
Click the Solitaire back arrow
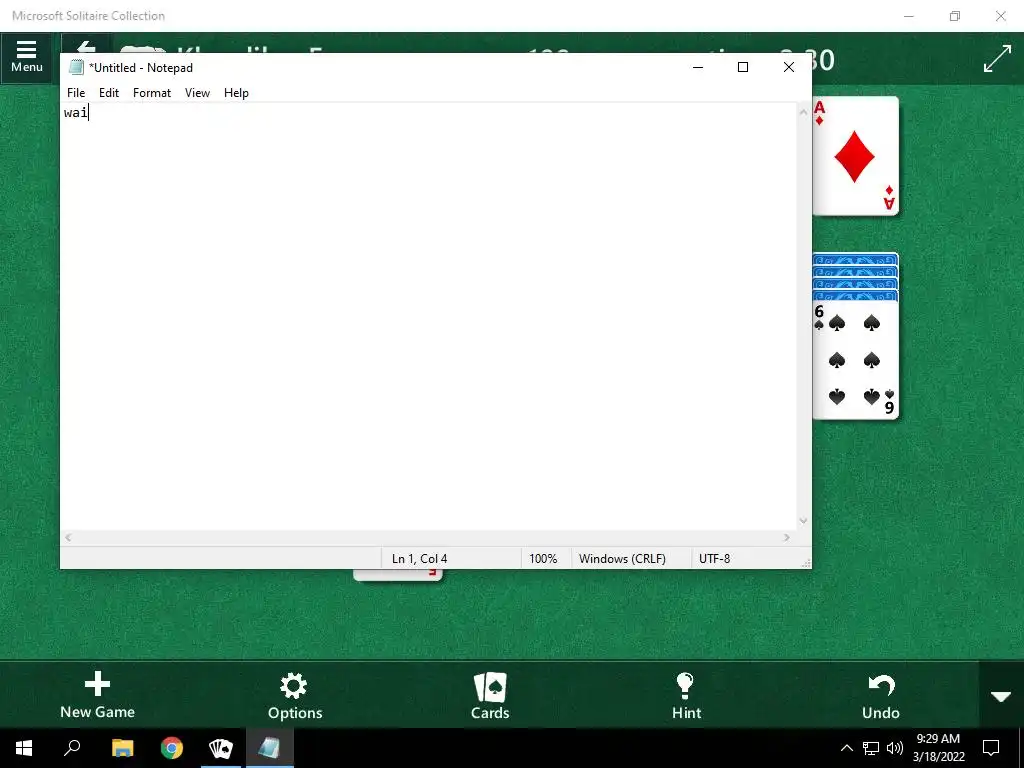click(86, 46)
